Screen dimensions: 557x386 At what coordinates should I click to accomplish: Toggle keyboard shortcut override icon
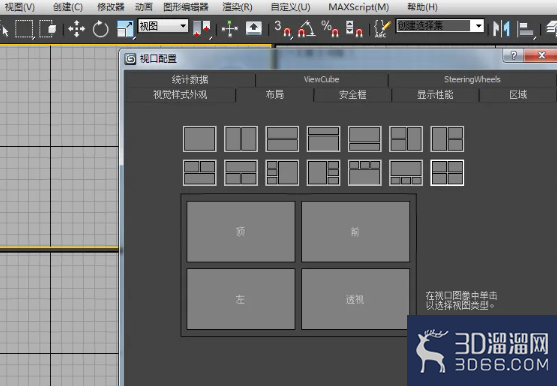point(254,28)
